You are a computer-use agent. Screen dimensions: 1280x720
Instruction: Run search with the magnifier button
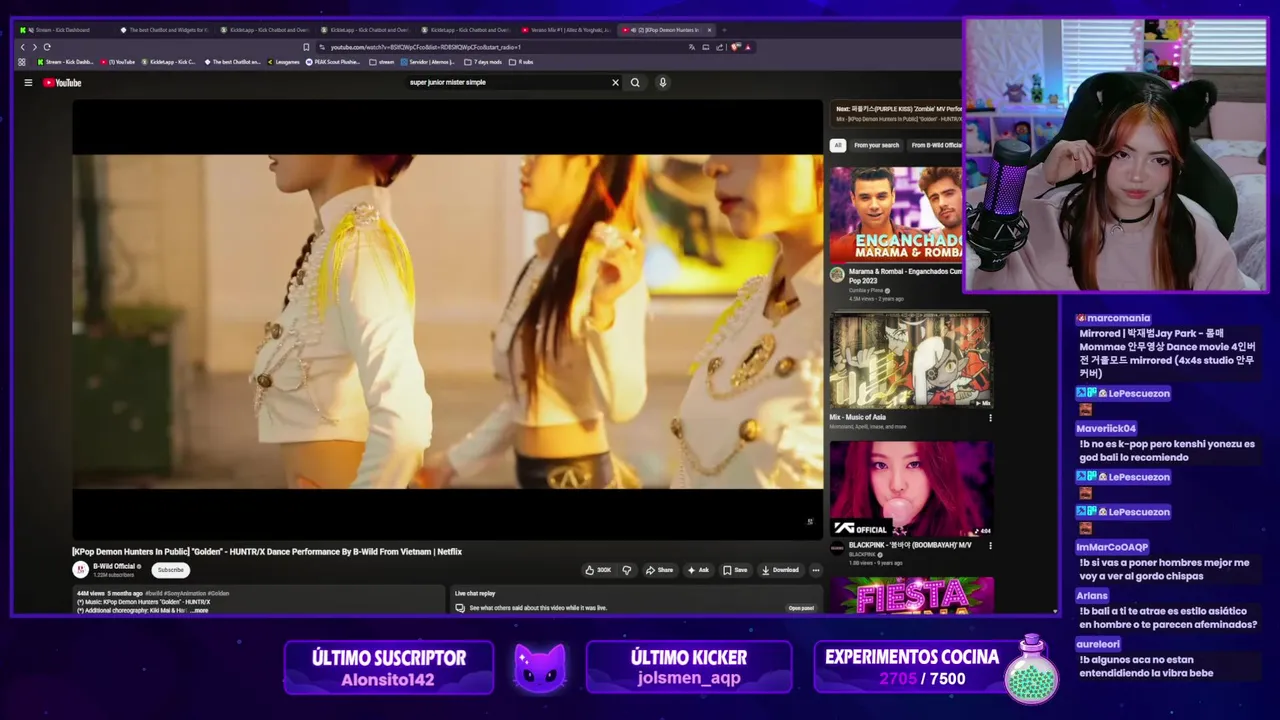pyautogui.click(x=635, y=83)
